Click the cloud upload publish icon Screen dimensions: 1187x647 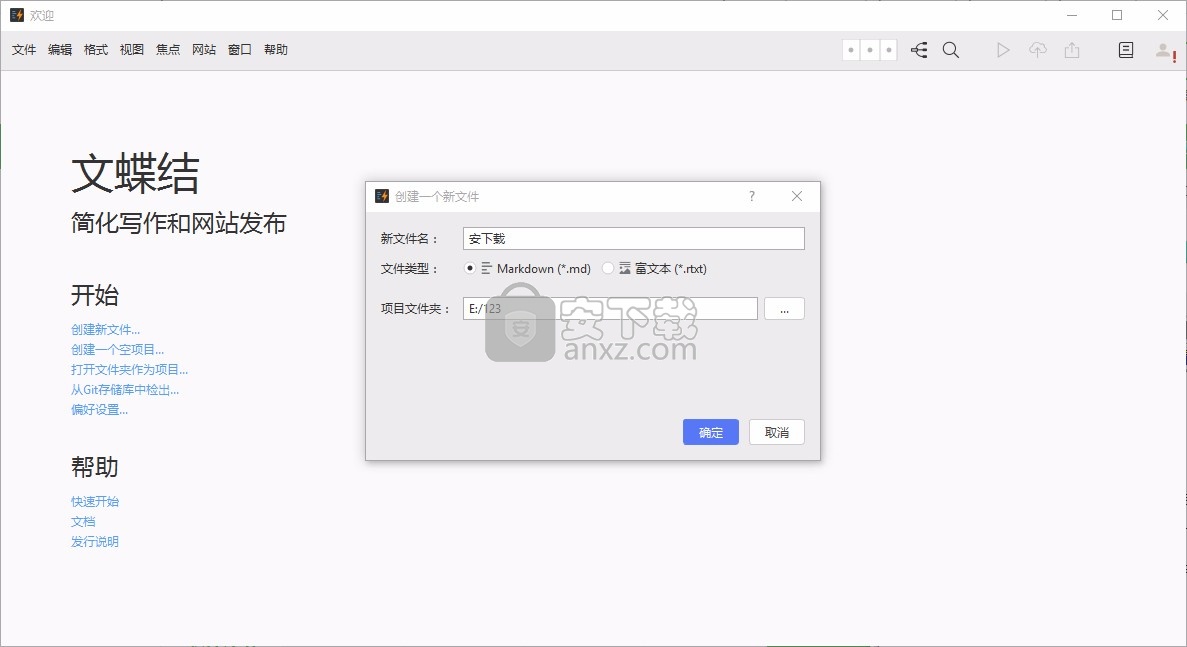coord(1038,50)
